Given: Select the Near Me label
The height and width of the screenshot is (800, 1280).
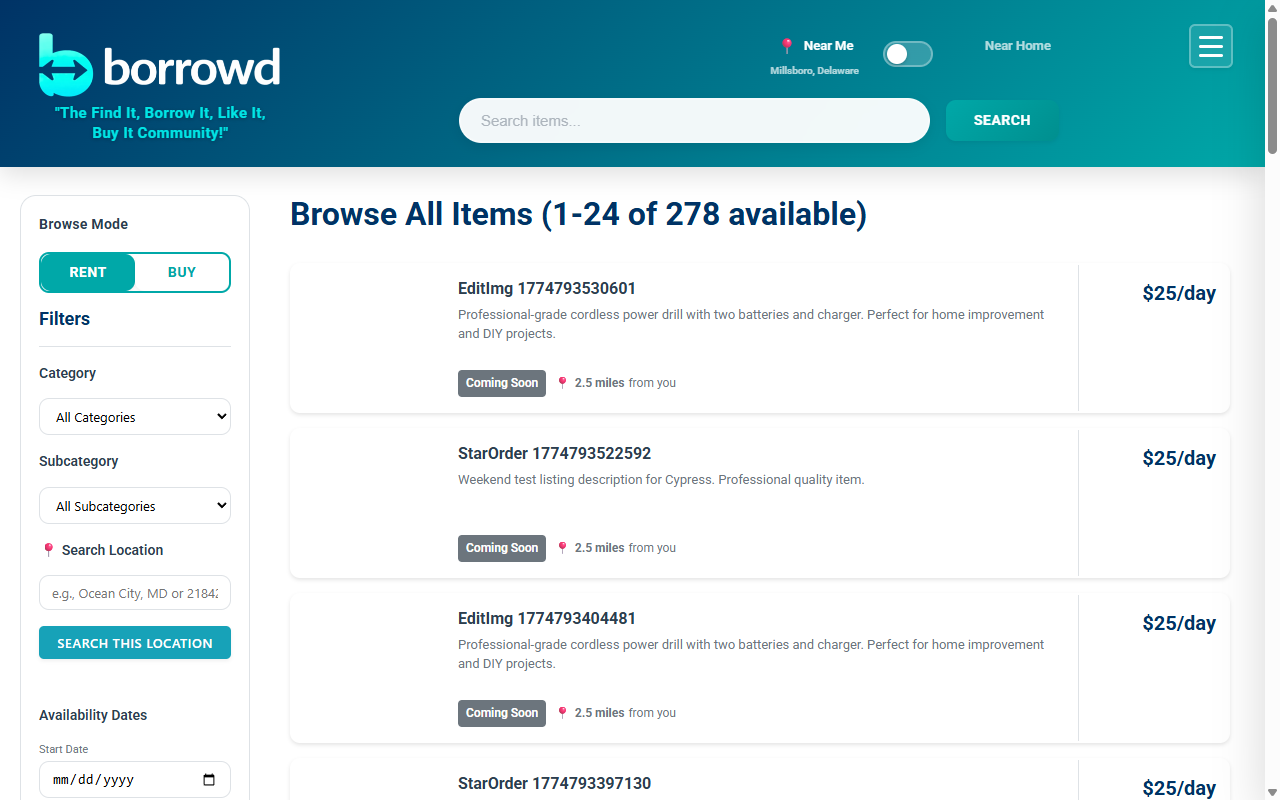Looking at the screenshot, I should [828, 45].
